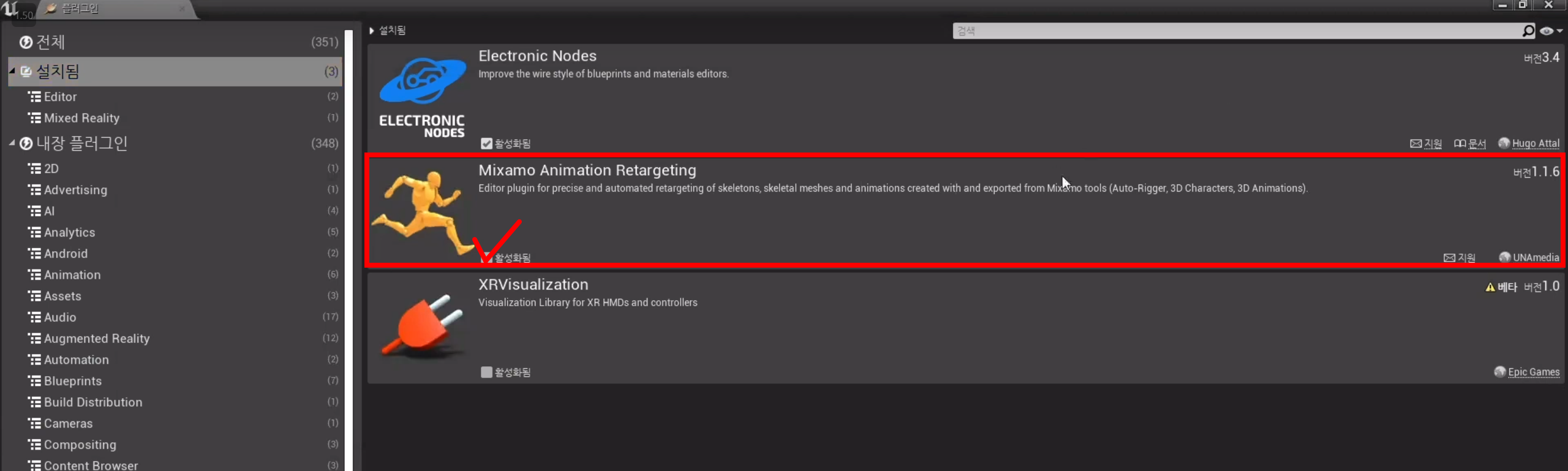Click the category list vertical scrollbar
This screenshot has width=1568, height=471.
click(349, 250)
